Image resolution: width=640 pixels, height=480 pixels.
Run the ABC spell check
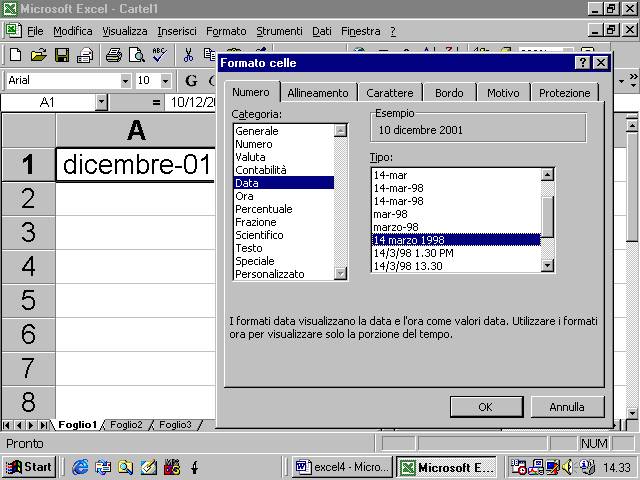point(159,55)
